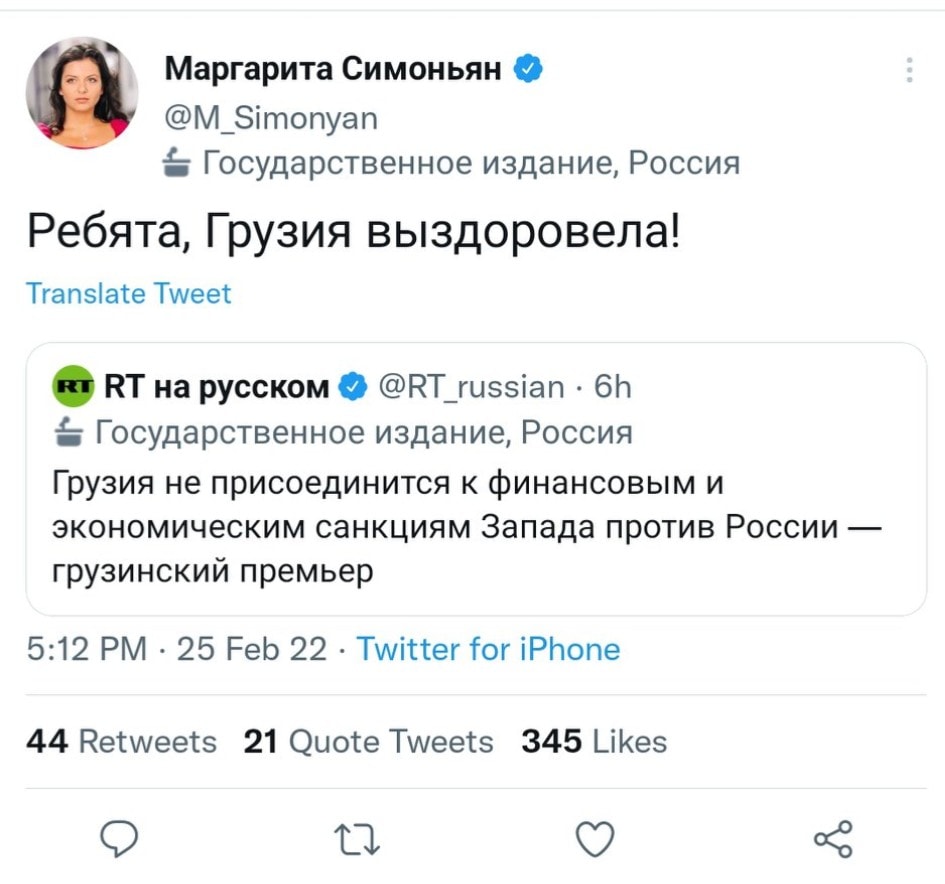Tap the share icon

(x=833, y=838)
